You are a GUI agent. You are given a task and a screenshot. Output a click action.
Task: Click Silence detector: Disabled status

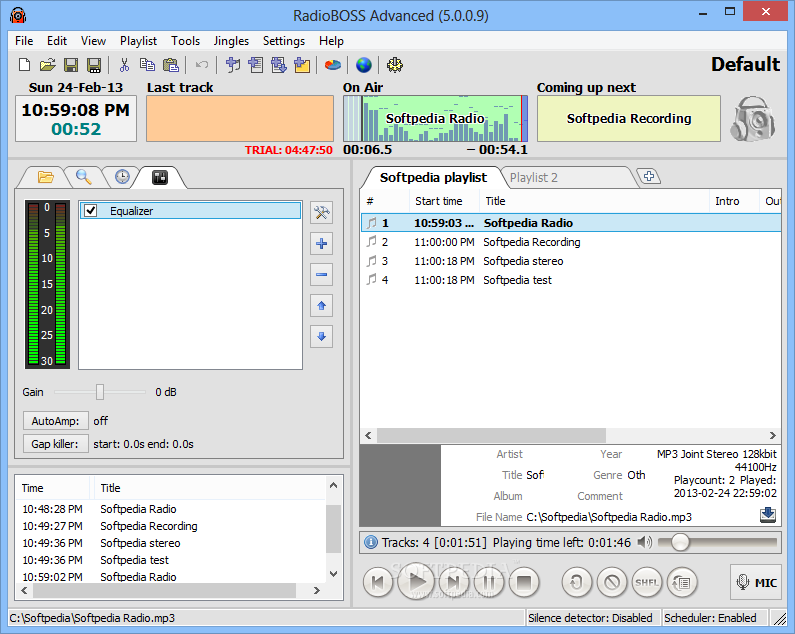click(590, 618)
